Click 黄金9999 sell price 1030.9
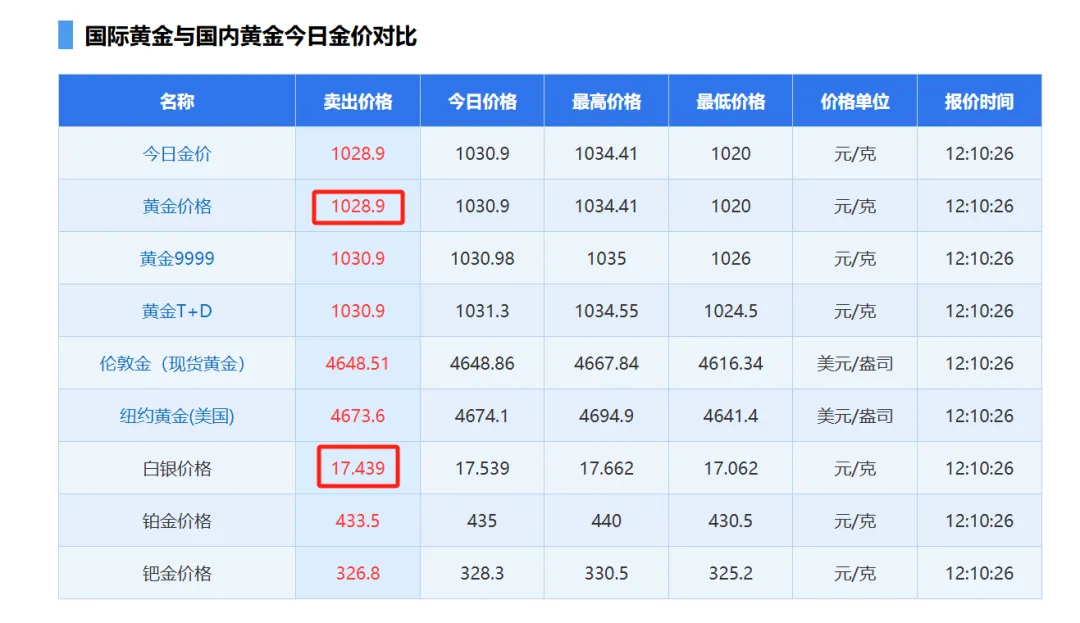The image size is (1080, 623). click(x=358, y=258)
